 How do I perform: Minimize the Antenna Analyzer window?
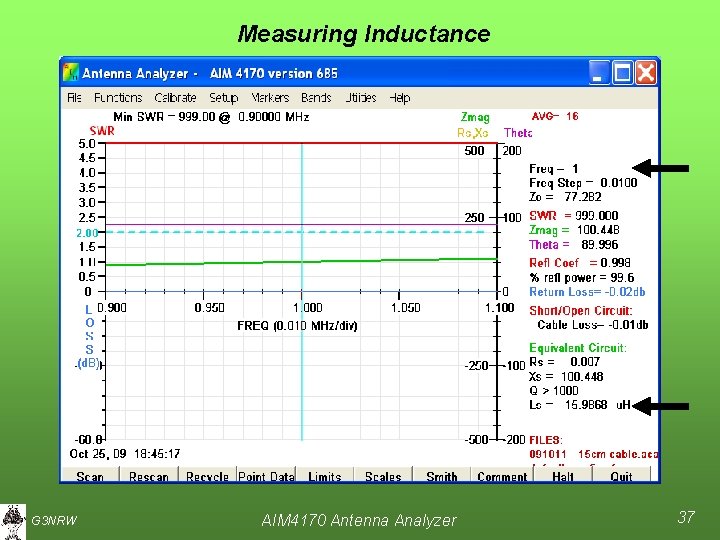(599, 73)
